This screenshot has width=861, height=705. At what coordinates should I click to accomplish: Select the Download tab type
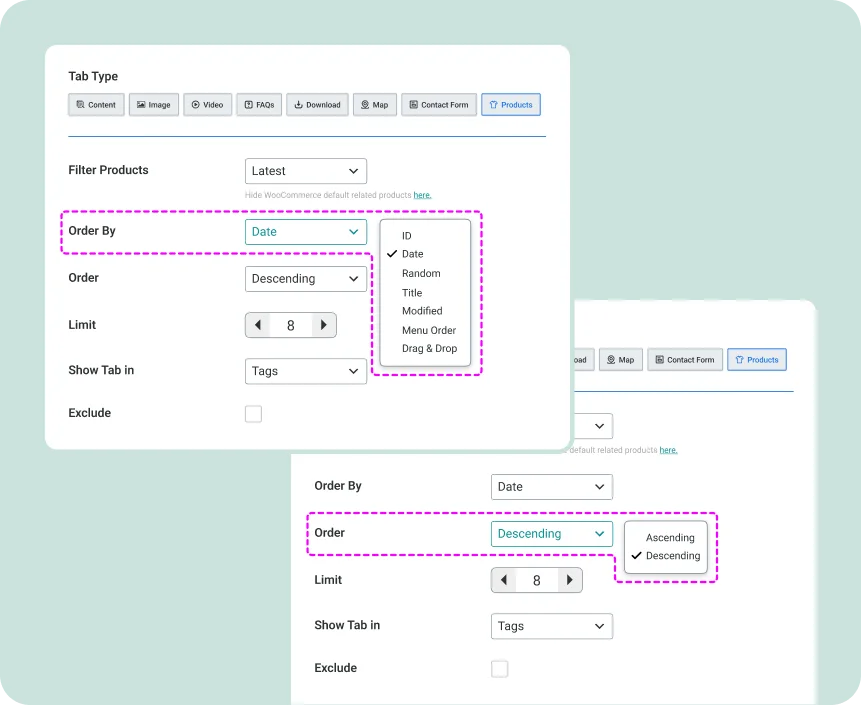[317, 105]
